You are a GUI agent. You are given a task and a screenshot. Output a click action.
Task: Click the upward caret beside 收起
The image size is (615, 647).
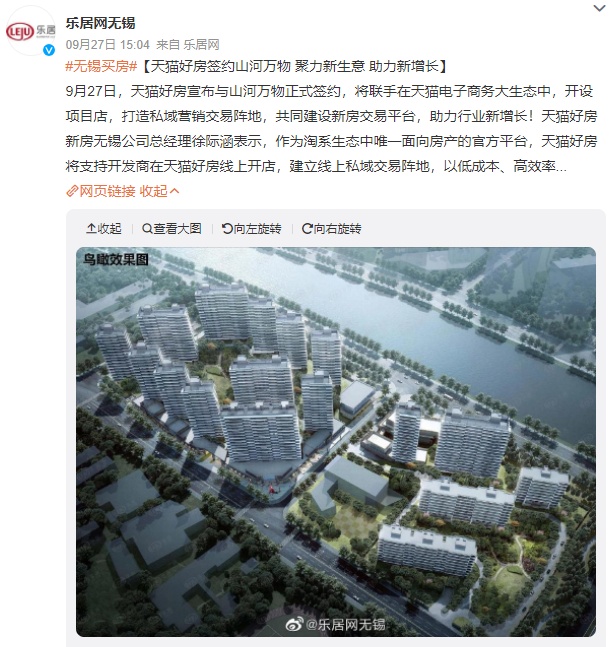coord(174,191)
